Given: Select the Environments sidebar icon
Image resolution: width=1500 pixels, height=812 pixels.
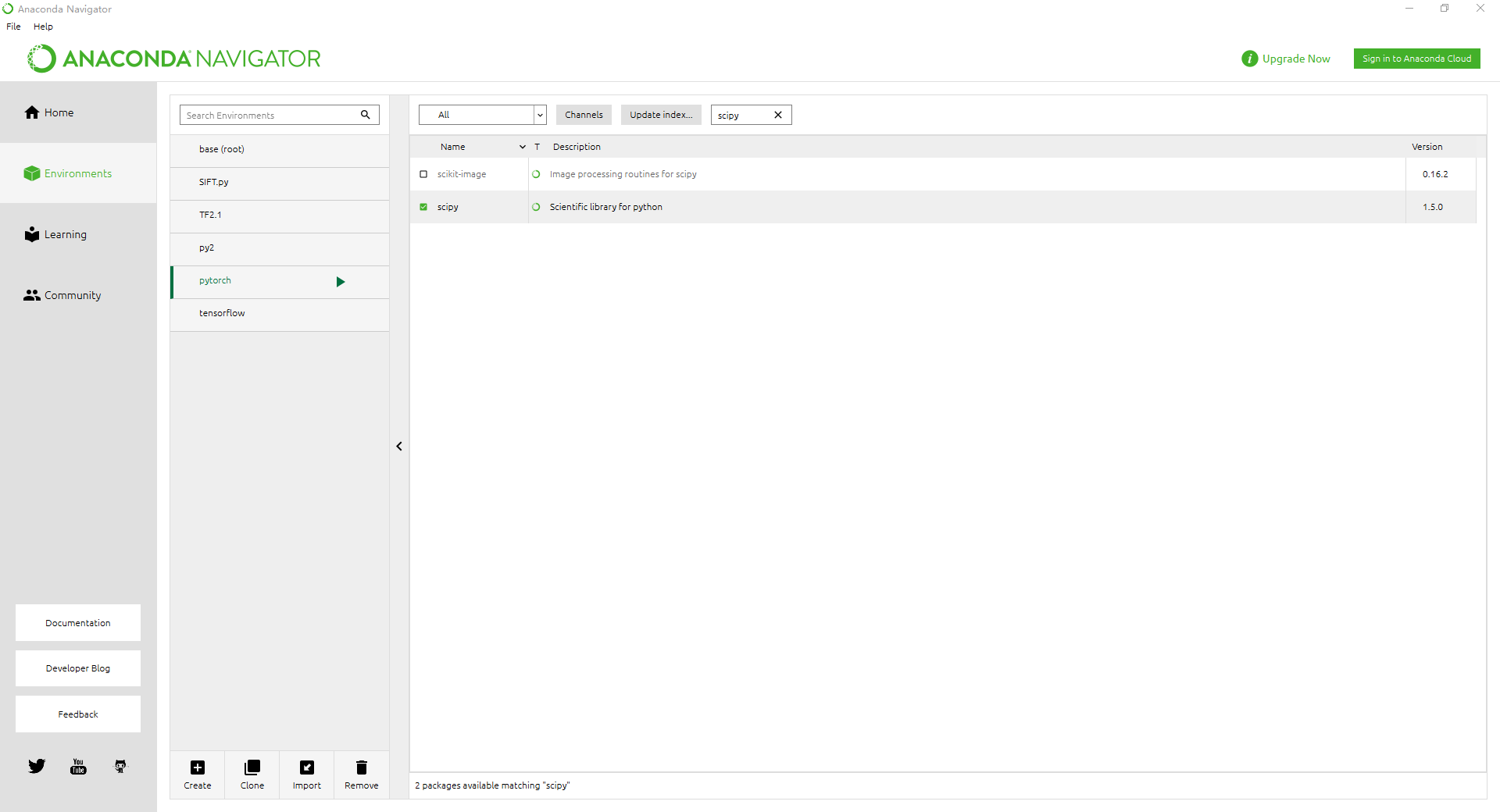Looking at the screenshot, I should pos(31,173).
